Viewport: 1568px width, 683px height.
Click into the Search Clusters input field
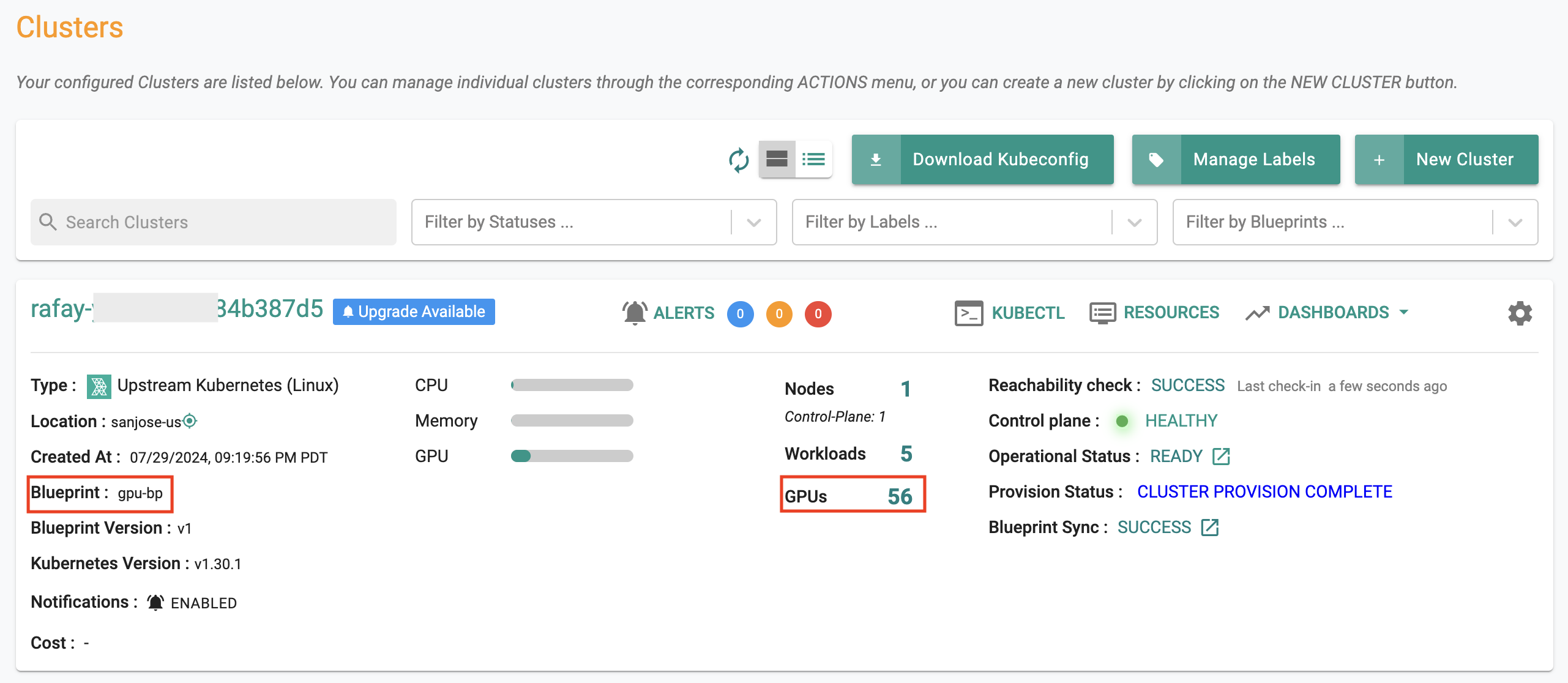[213, 222]
